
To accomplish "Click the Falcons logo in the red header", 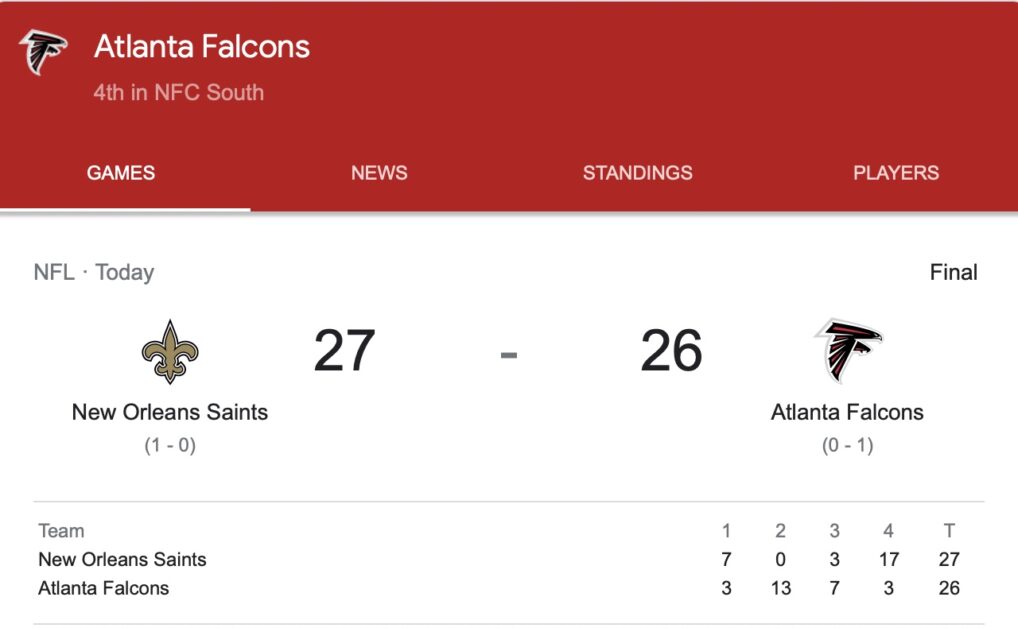I will click(x=43, y=52).
